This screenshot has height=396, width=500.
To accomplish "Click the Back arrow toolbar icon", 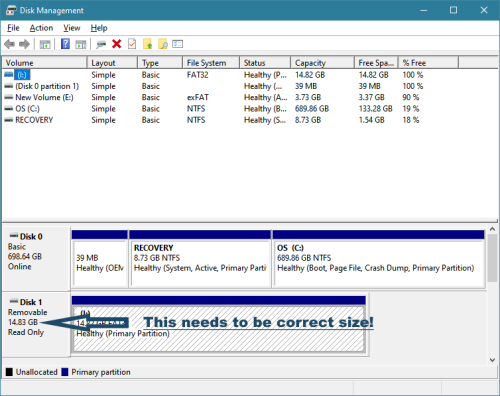I will [x=9, y=44].
